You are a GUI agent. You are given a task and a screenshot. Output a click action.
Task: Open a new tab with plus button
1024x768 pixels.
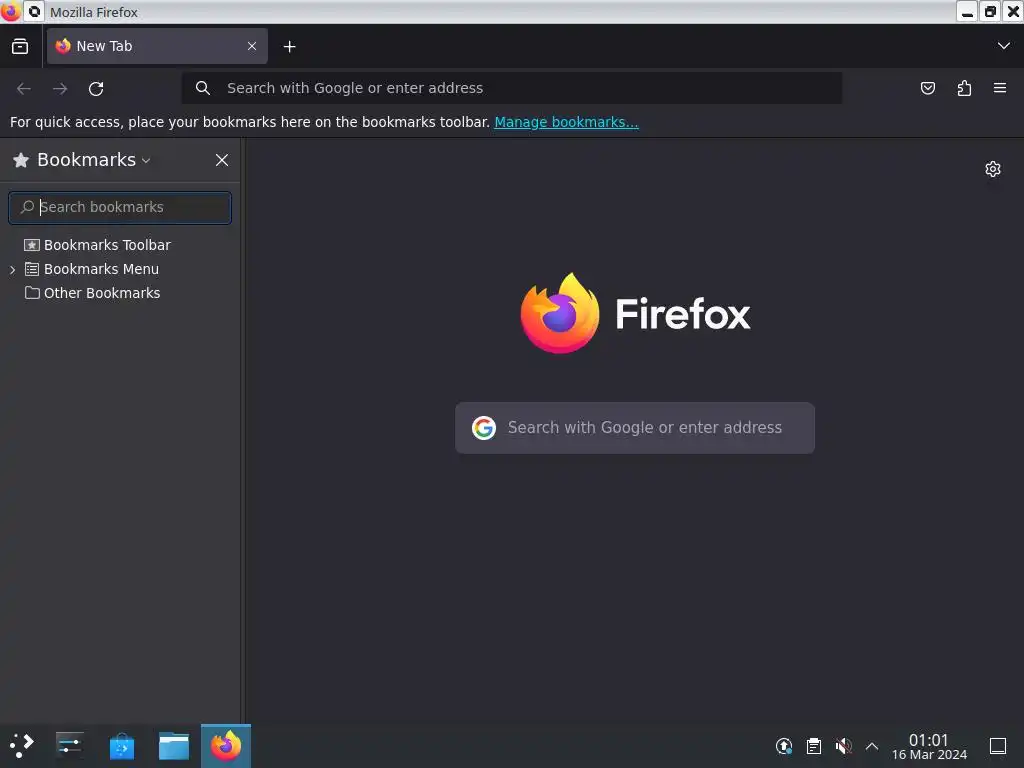pyautogui.click(x=289, y=46)
